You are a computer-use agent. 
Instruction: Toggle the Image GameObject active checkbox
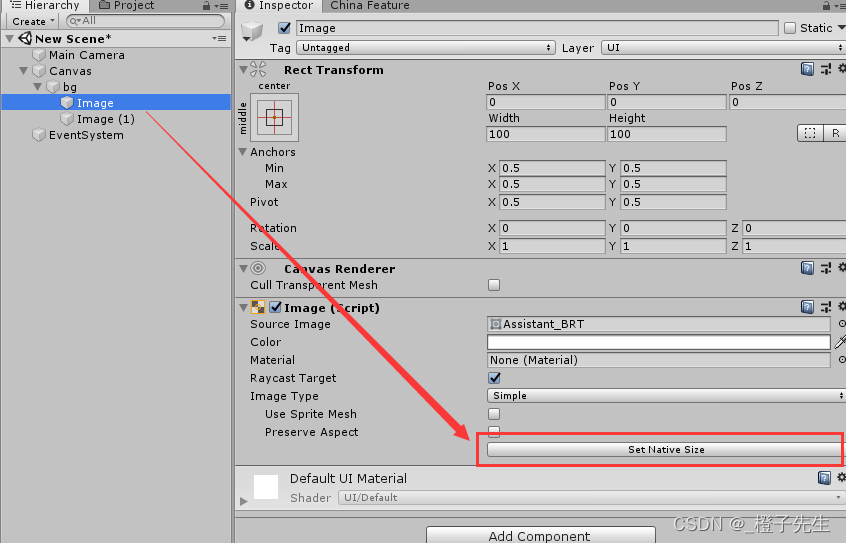pos(284,28)
